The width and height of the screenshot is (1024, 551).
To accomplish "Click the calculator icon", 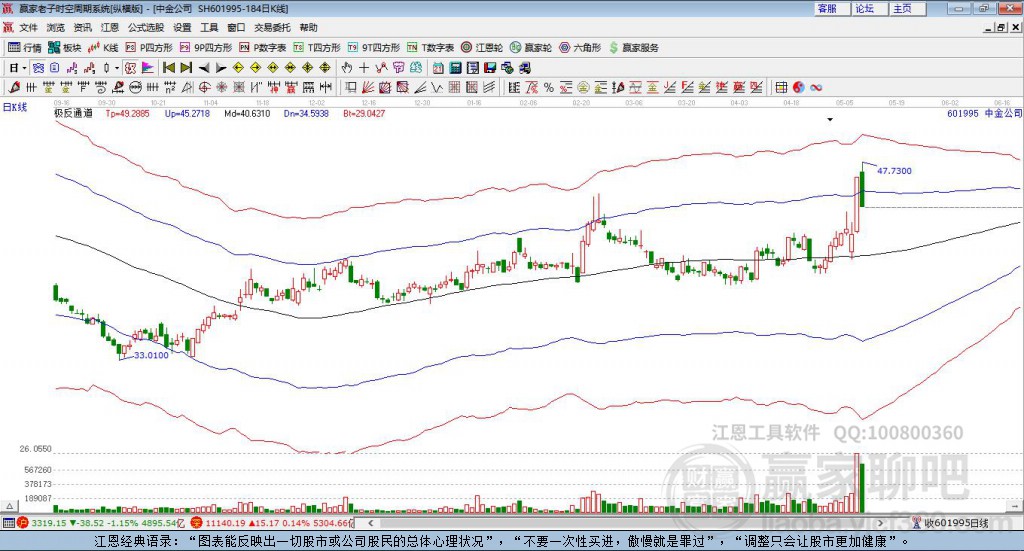I will [x=456, y=68].
